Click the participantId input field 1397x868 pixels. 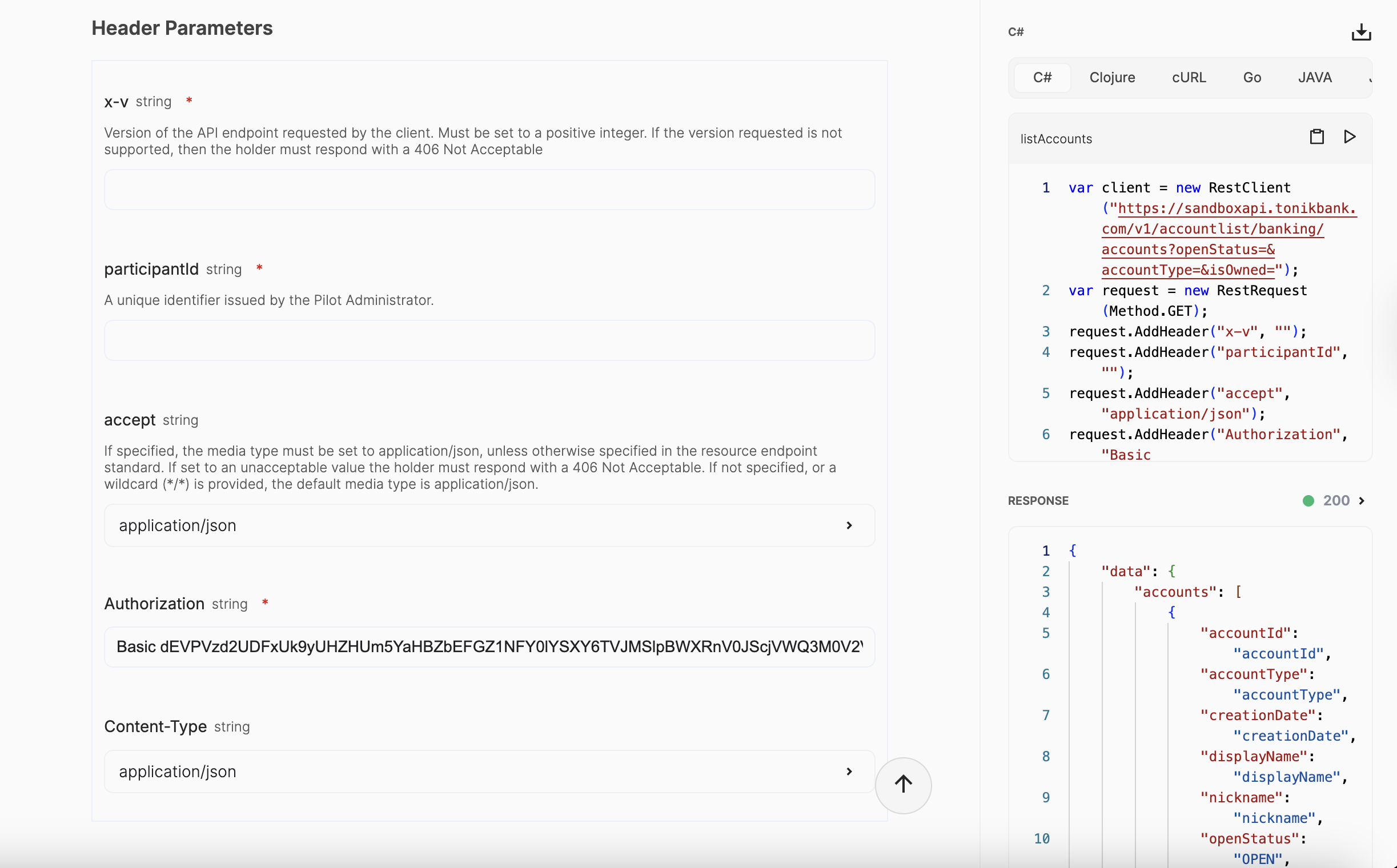point(489,340)
